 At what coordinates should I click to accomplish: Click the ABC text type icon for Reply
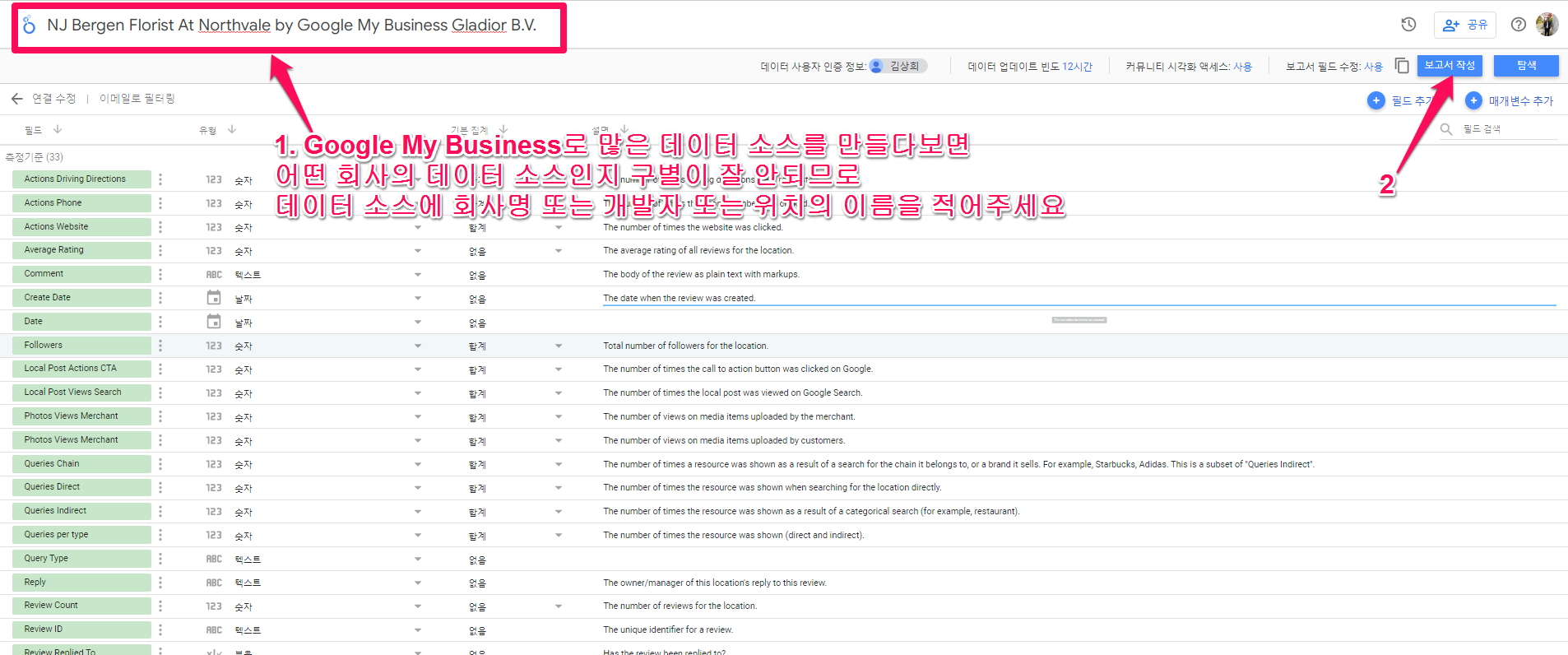point(214,583)
